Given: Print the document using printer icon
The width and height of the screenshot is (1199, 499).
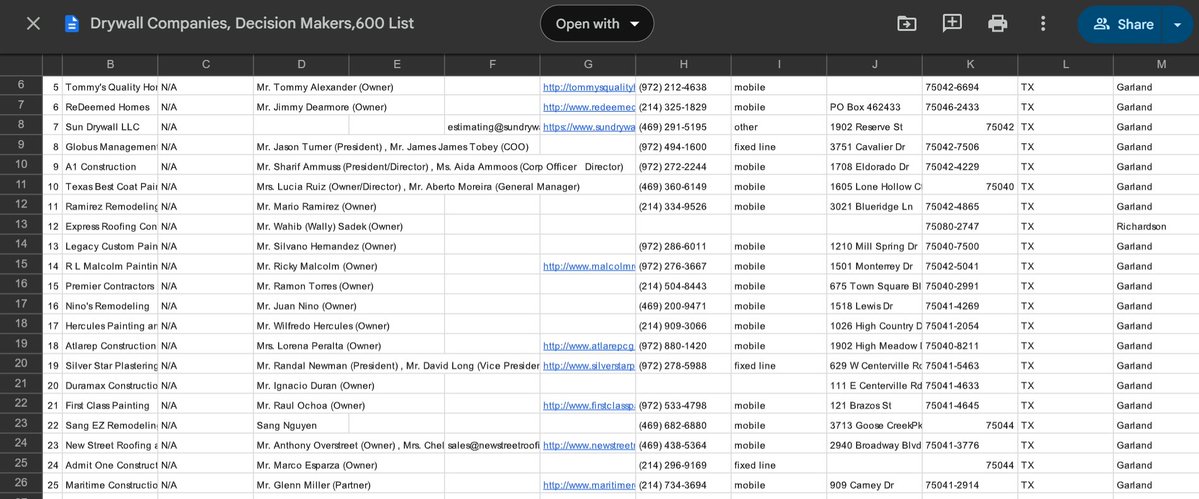Looking at the screenshot, I should (x=997, y=24).
